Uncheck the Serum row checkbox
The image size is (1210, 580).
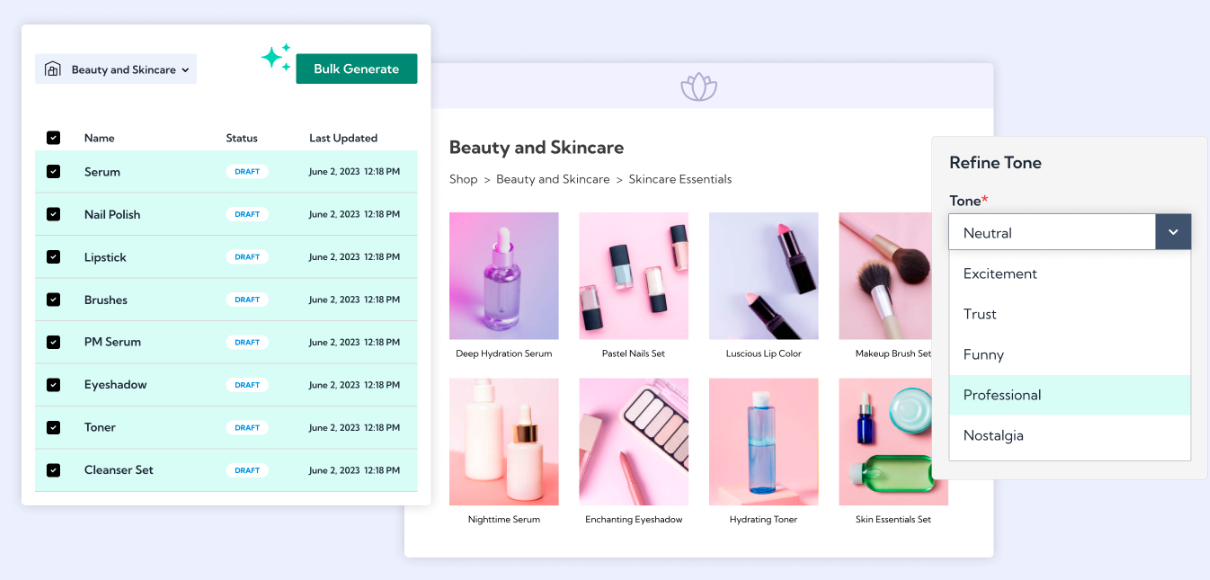[53, 172]
